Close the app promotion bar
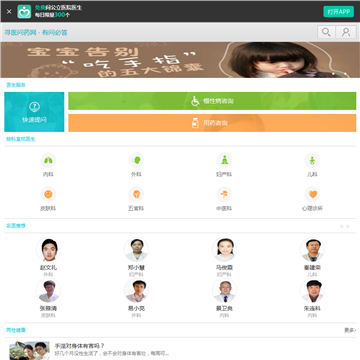This screenshot has height=360, width=360. point(9,12)
